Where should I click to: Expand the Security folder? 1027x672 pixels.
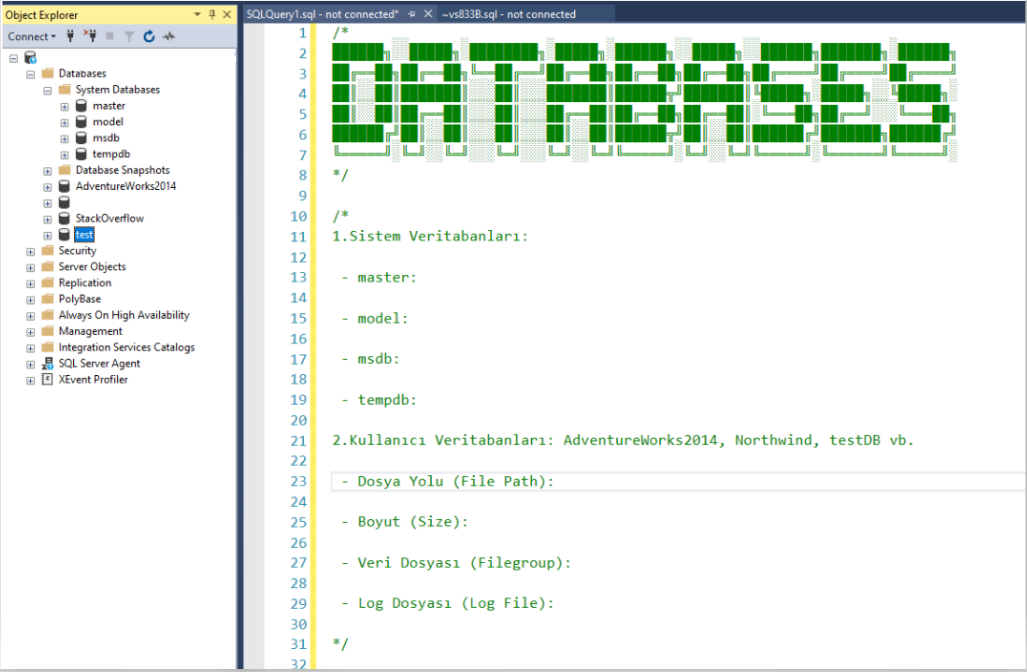(30, 250)
